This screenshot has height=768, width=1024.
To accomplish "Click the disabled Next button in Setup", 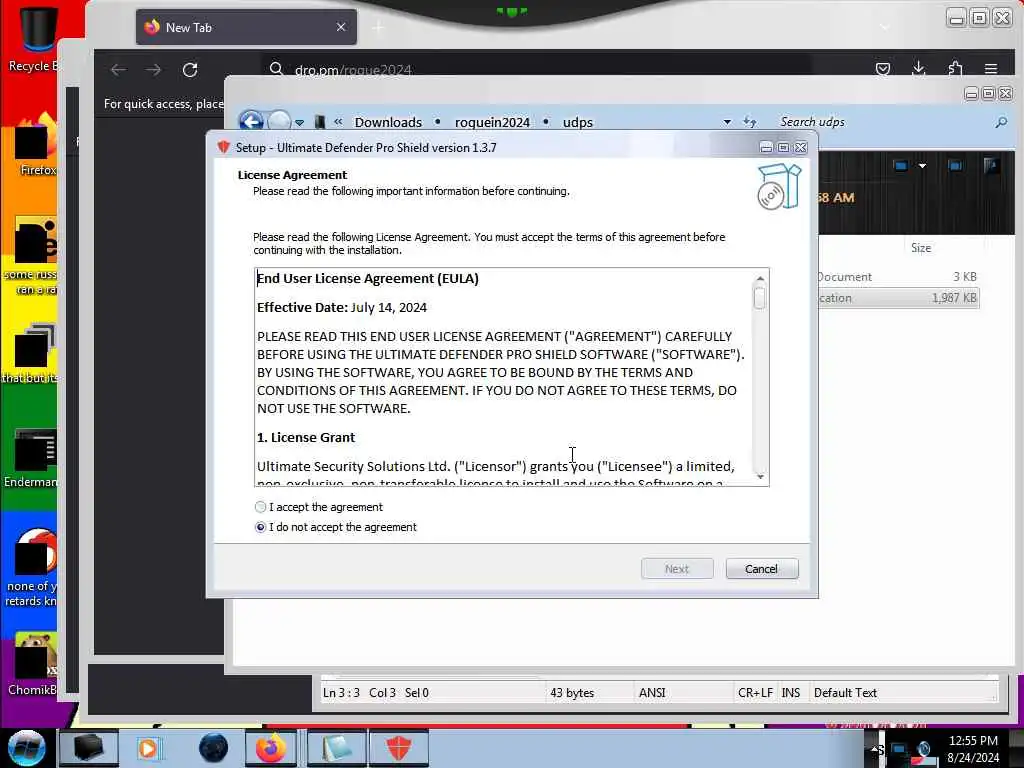I will [x=677, y=569].
